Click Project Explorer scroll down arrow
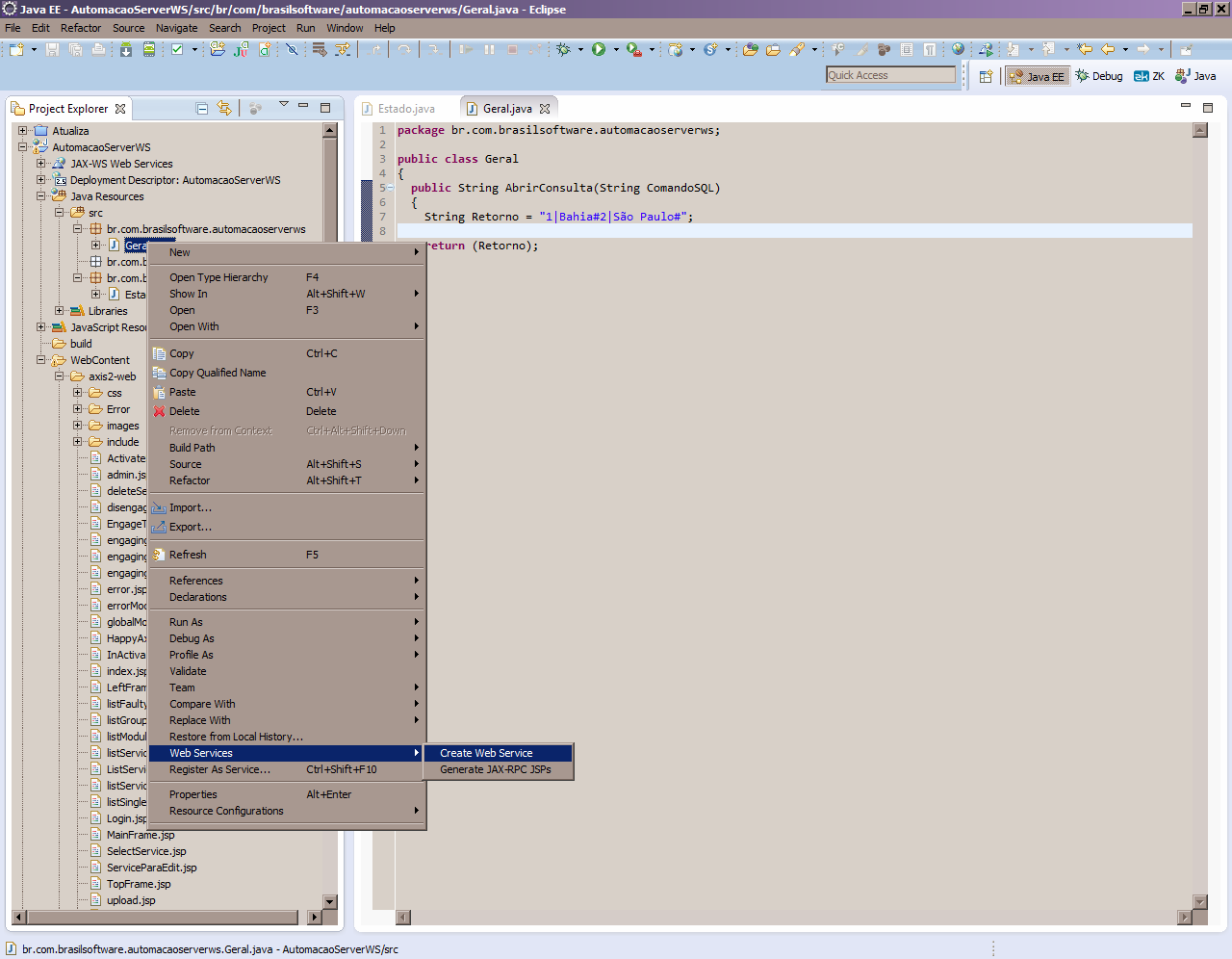The height and width of the screenshot is (959, 1232). (330, 902)
